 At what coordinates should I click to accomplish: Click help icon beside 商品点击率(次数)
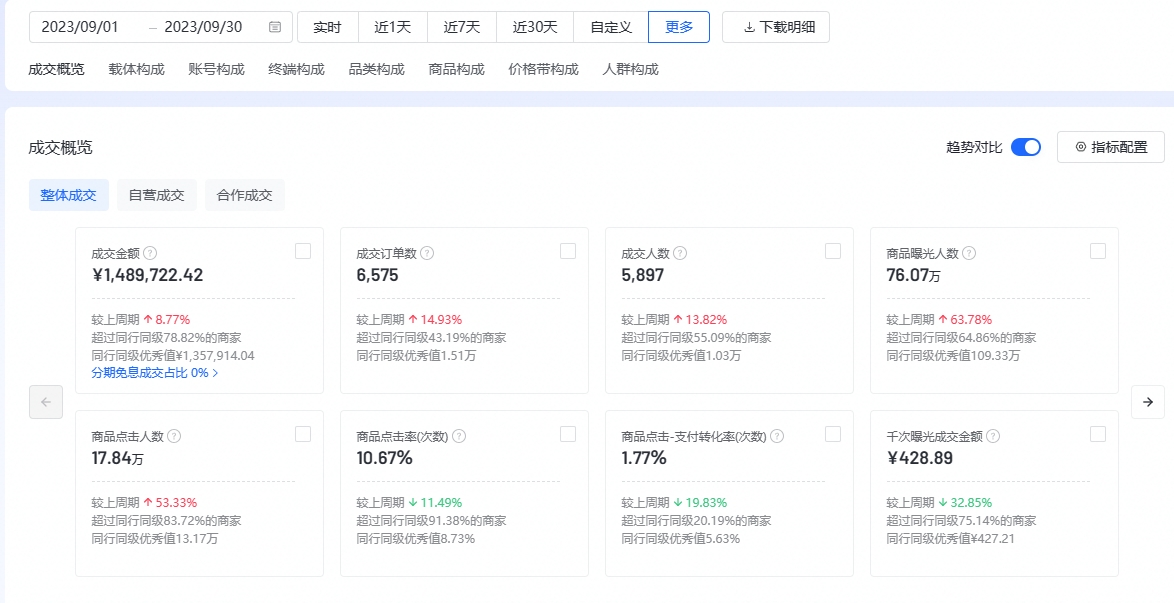click(x=459, y=437)
